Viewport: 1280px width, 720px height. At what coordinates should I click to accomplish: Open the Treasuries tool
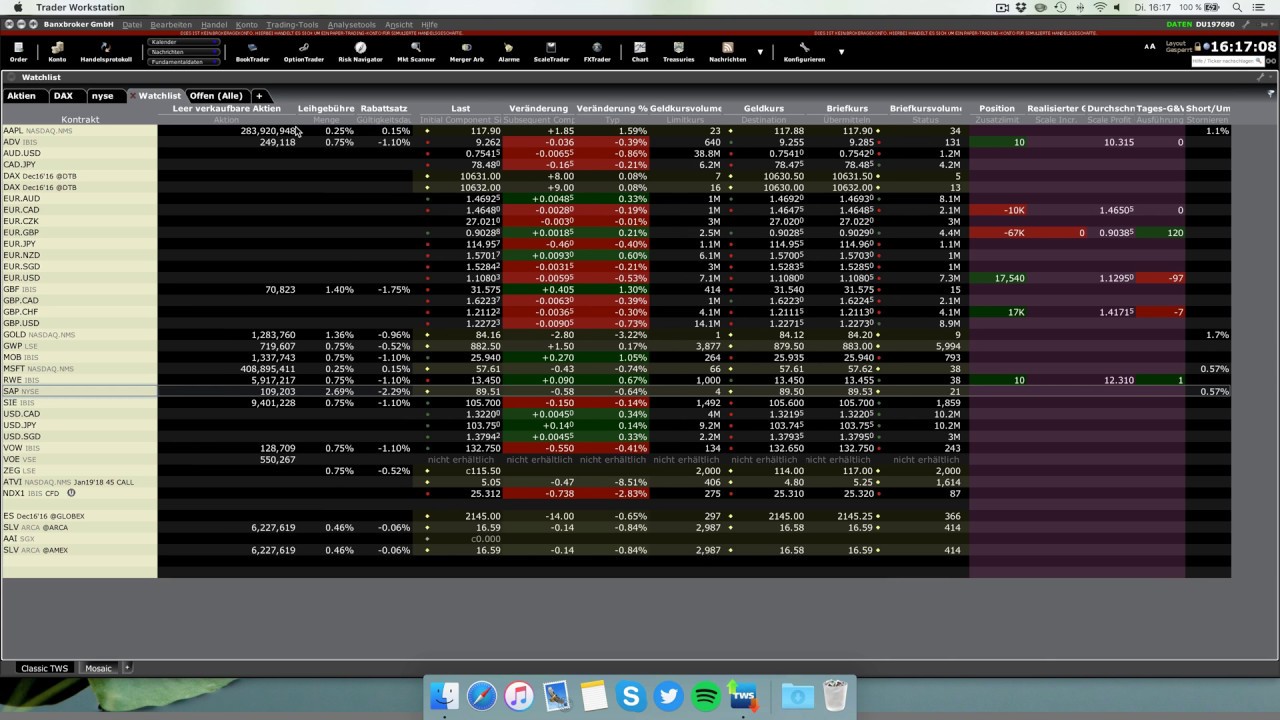click(678, 52)
